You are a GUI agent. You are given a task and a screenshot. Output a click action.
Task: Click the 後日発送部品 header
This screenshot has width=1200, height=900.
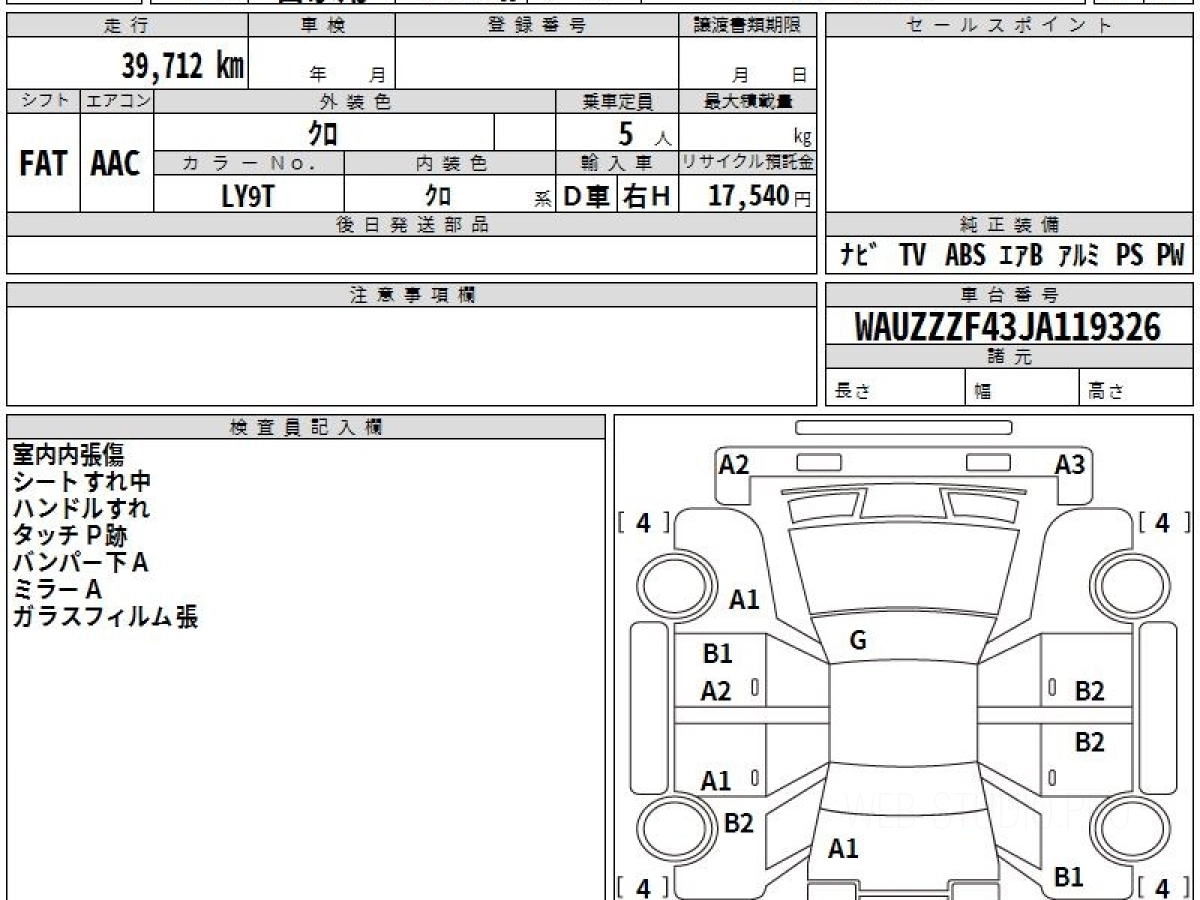(x=411, y=225)
